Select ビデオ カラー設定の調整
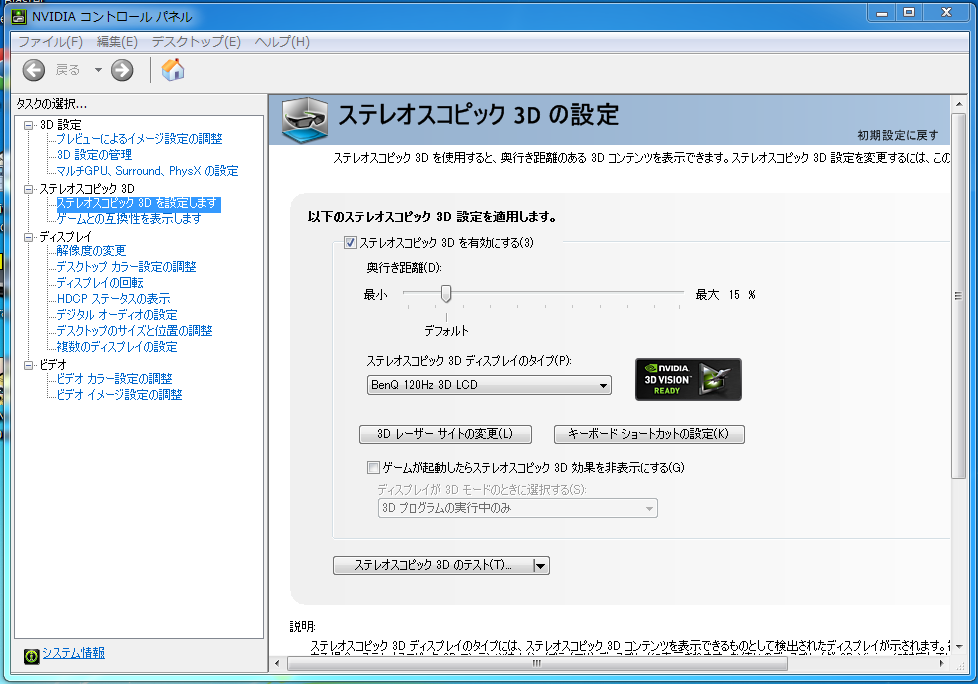 click(115, 379)
